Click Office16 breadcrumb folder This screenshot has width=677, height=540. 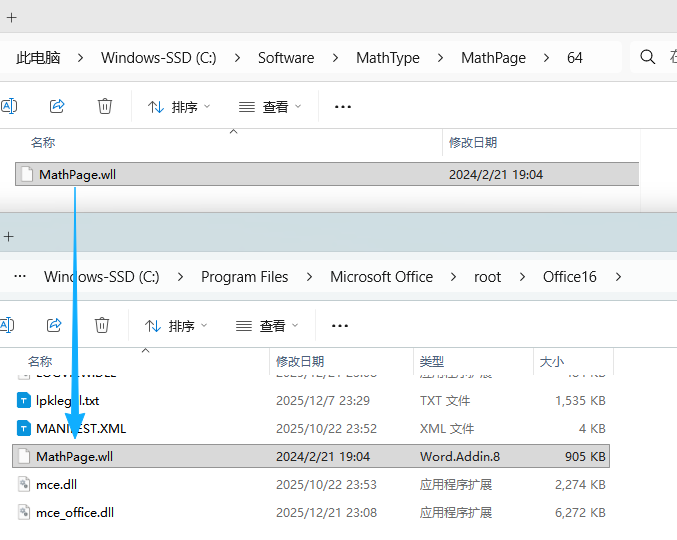[x=569, y=277]
